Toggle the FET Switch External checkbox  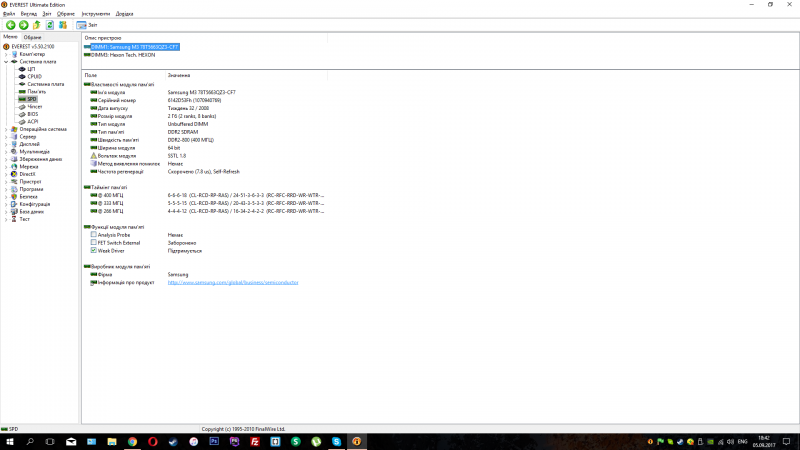pos(93,242)
